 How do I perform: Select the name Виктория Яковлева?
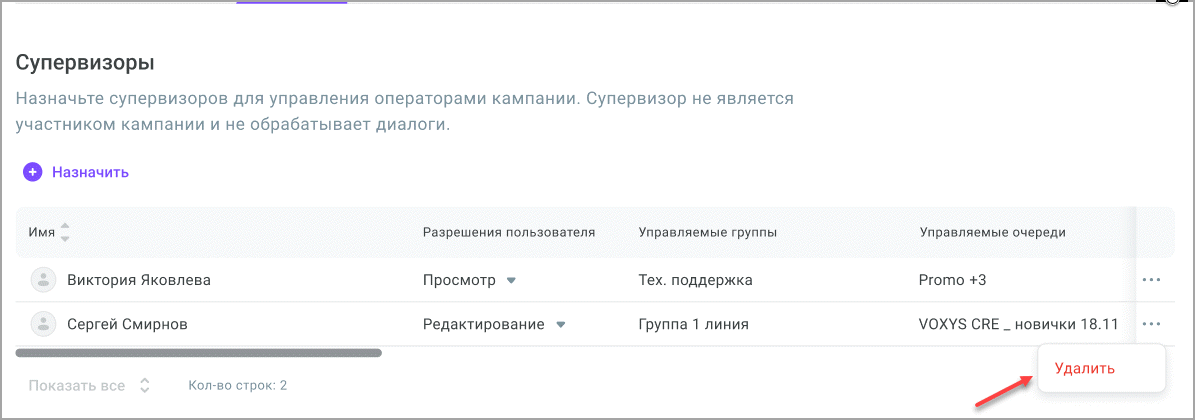tap(139, 280)
